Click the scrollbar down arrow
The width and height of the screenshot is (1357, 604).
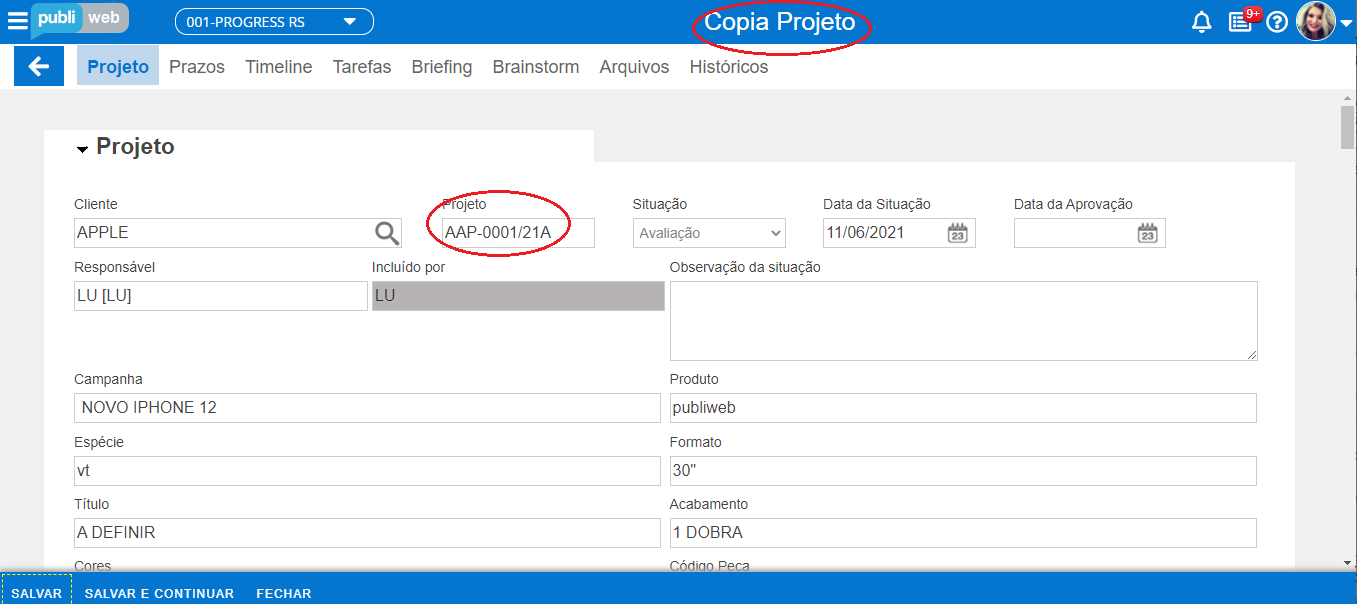click(x=1348, y=562)
